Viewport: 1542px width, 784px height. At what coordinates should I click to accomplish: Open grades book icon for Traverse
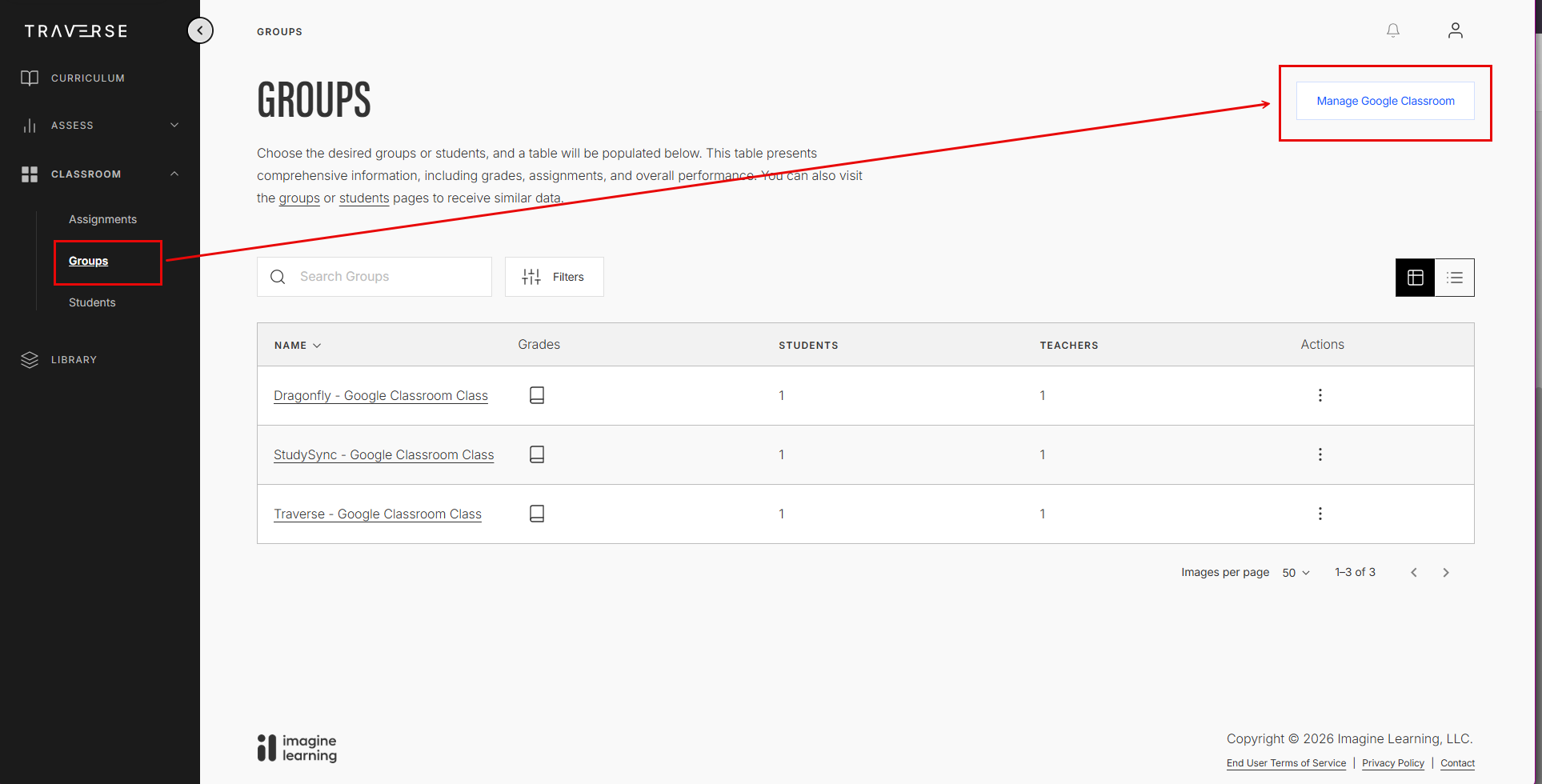click(537, 514)
